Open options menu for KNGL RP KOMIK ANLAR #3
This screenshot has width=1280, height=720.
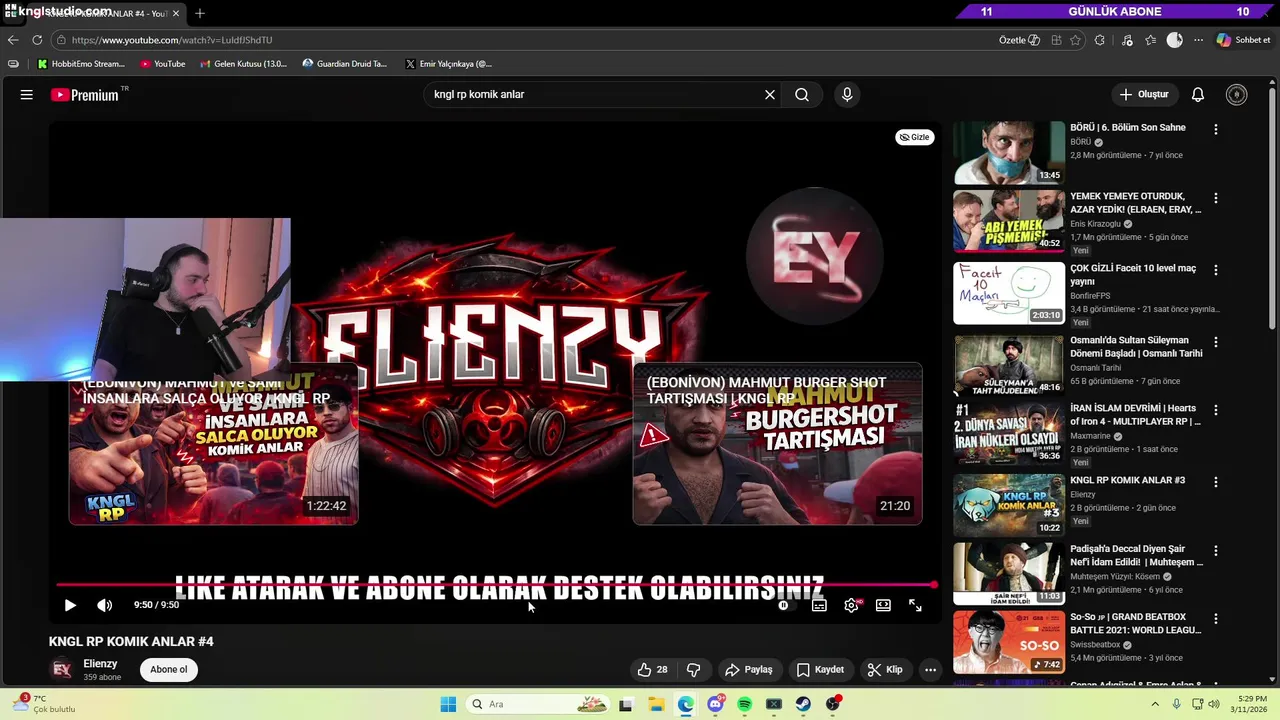[1216, 482]
